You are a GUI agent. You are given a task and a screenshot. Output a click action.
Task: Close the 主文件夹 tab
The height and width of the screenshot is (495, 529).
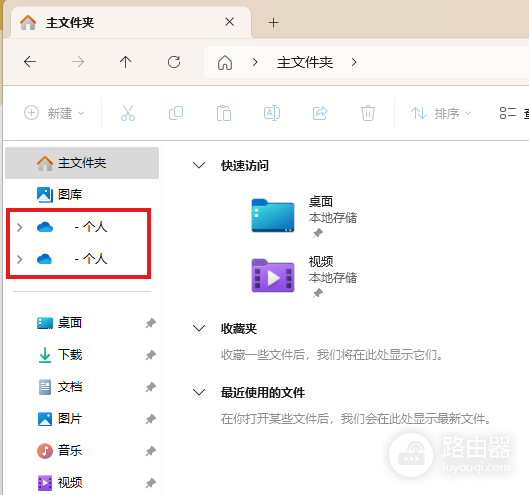[x=230, y=22]
